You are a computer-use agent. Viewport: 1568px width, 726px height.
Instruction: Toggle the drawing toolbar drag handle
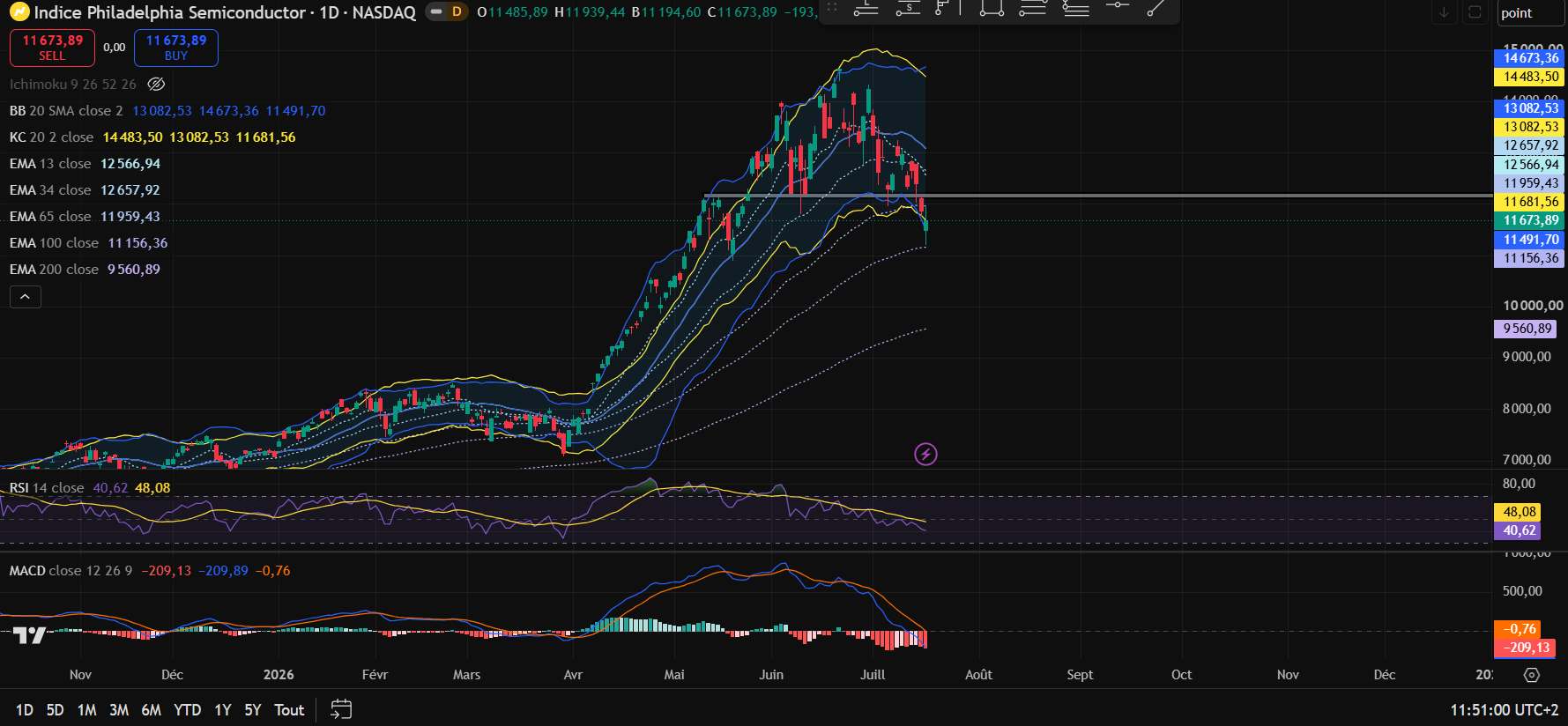click(832, 7)
